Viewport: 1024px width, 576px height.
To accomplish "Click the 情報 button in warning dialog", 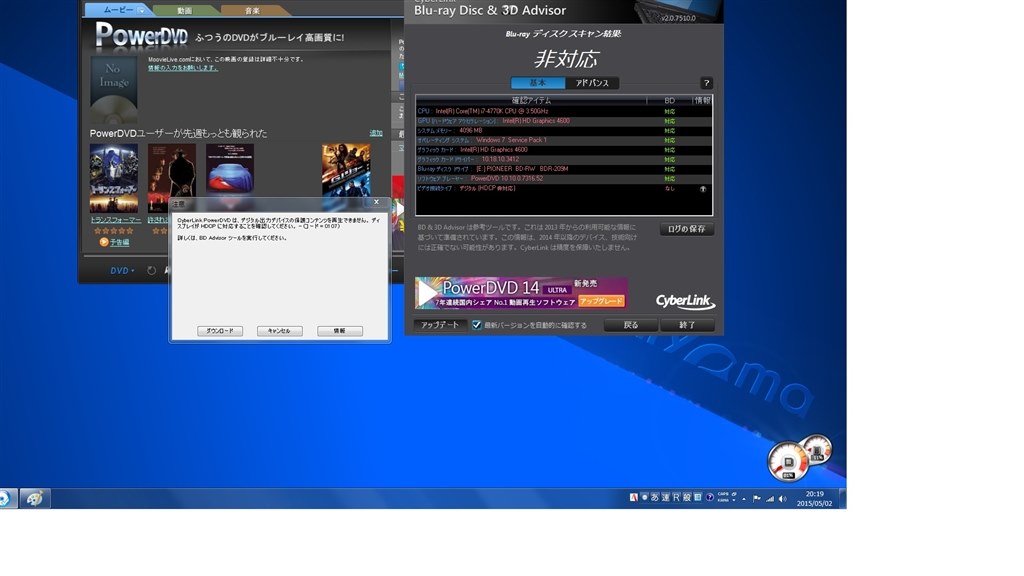I will point(340,331).
